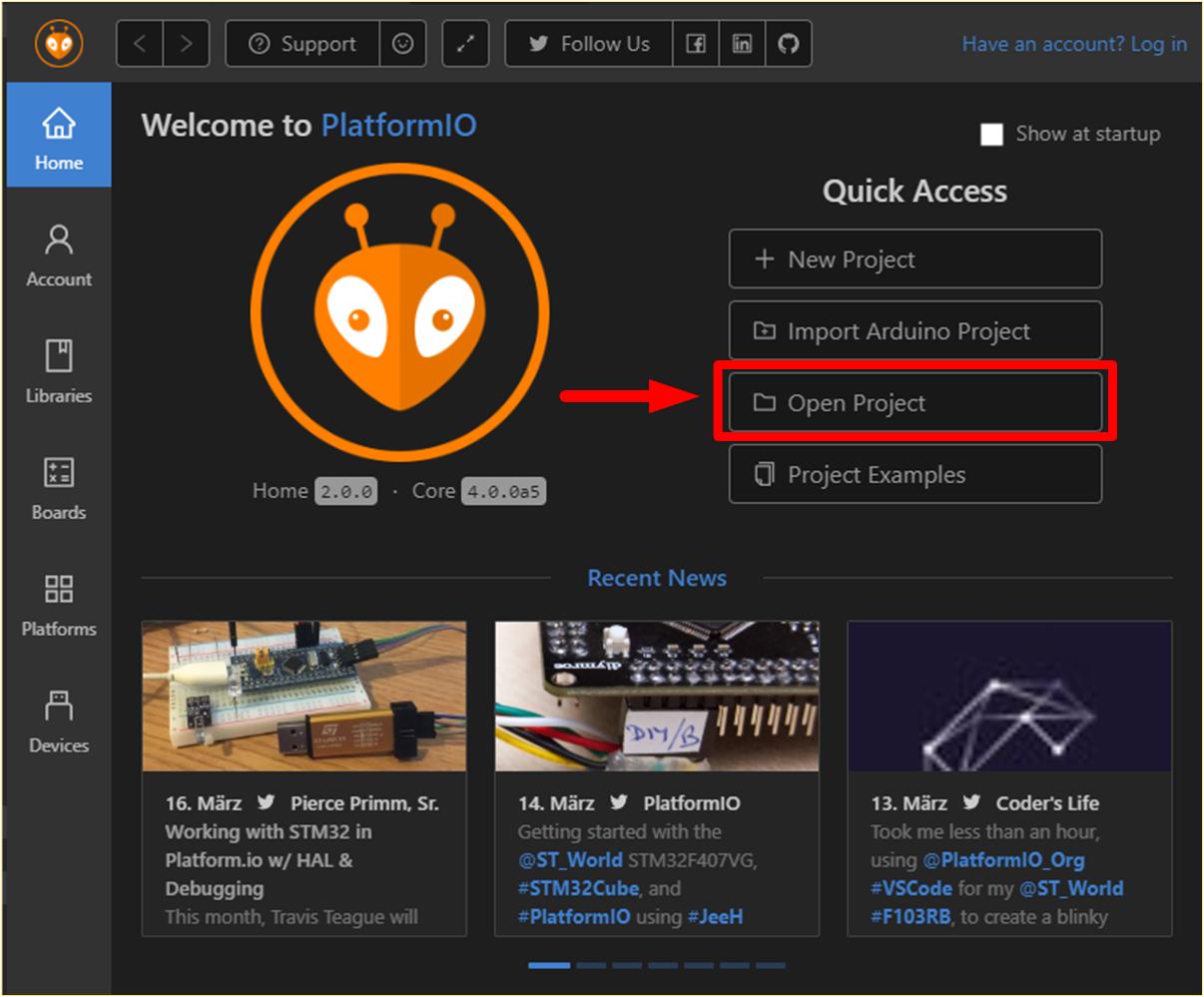Click the #VSCode hashtag

tap(911, 888)
